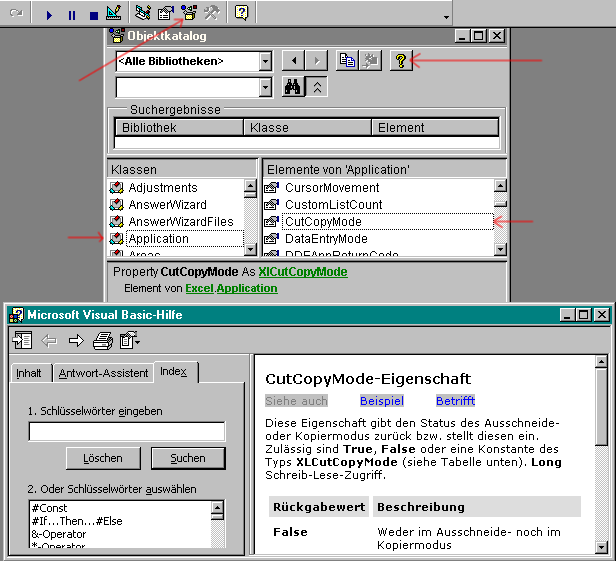The height and width of the screenshot is (561, 616).
Task: Collapse search results with chevron button
Action: [317, 87]
